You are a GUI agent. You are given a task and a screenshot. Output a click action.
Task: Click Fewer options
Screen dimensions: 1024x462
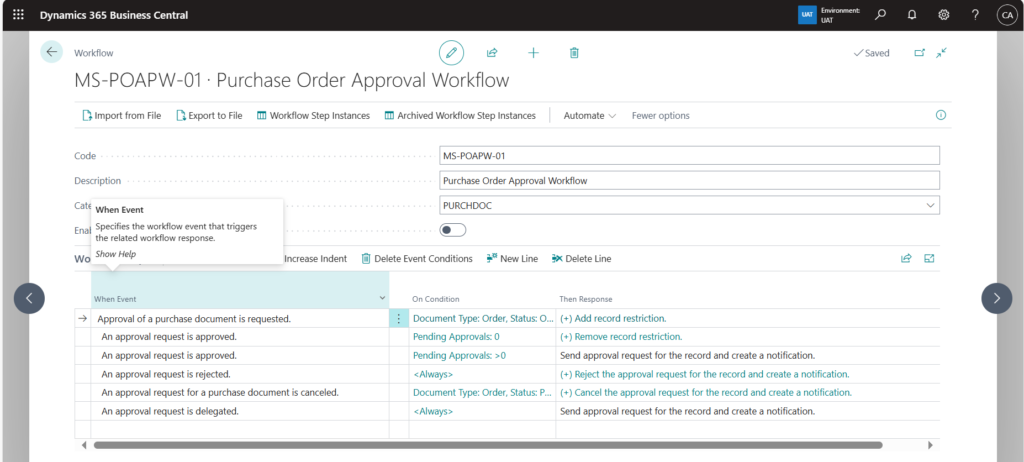[x=660, y=116]
